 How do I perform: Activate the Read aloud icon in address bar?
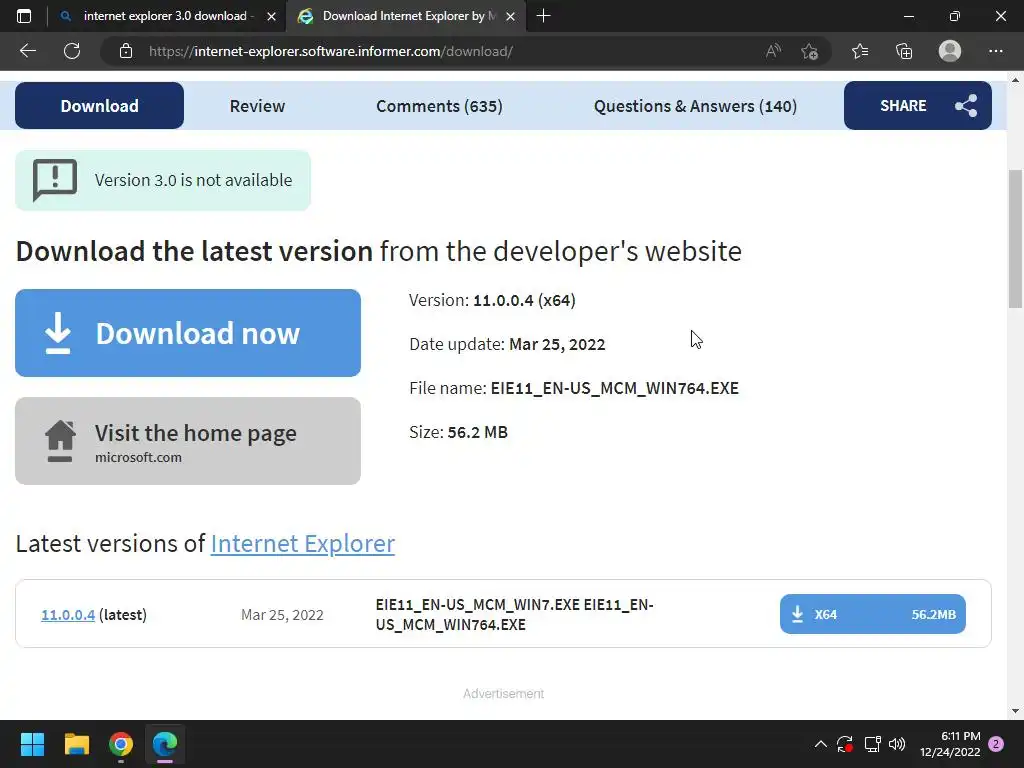[x=773, y=51]
